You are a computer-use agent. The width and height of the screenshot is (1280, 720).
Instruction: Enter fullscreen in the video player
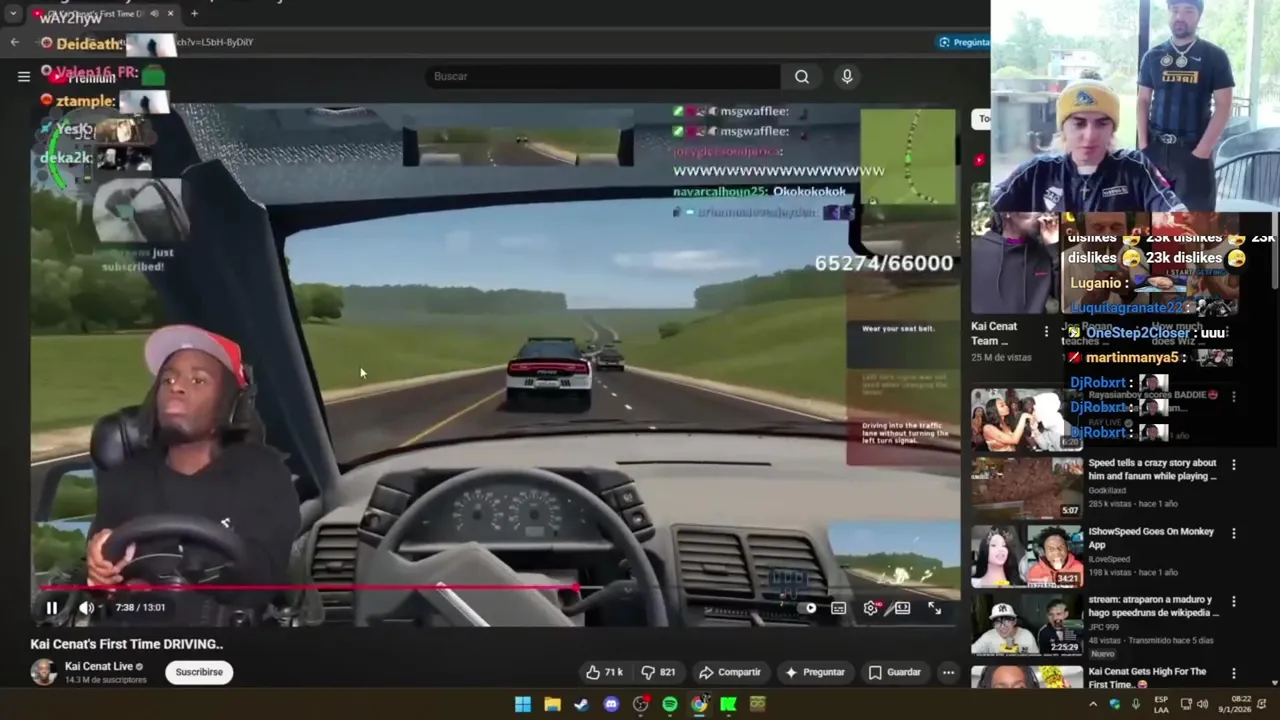[934, 608]
